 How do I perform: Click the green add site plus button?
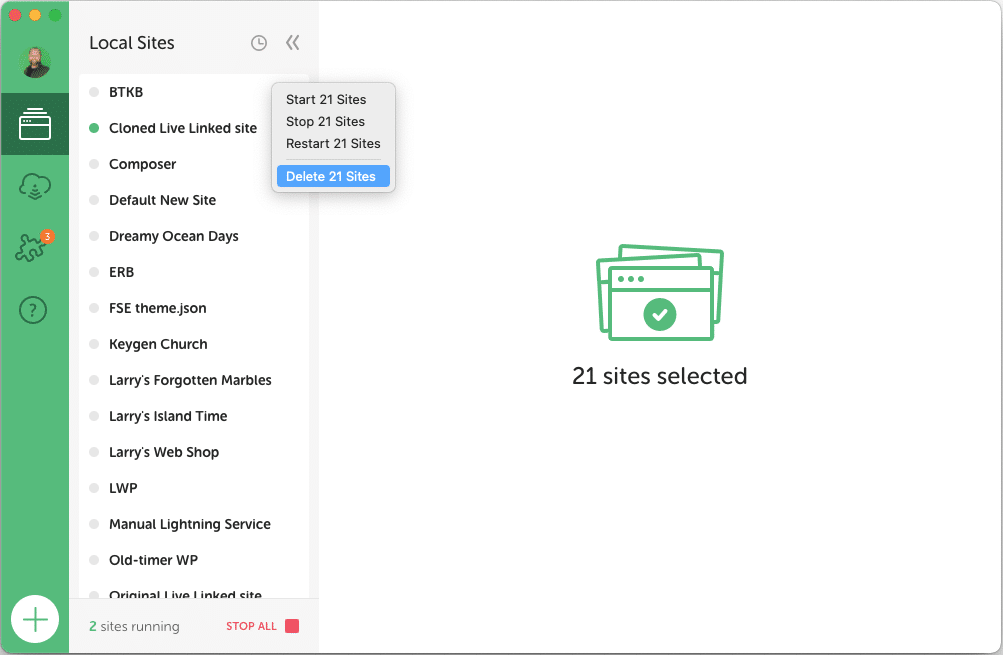click(35, 620)
